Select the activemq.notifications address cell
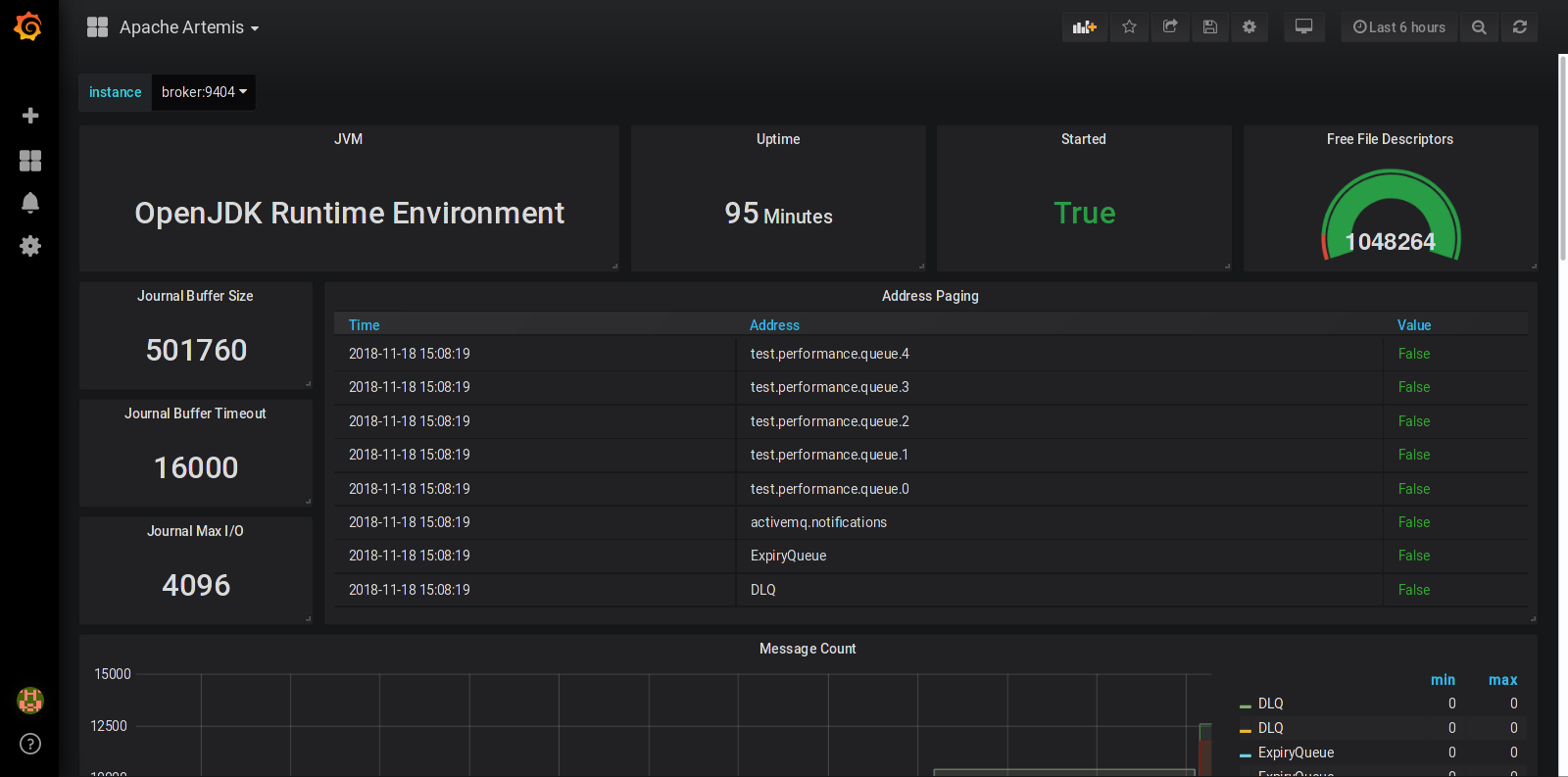1568x777 pixels. [818, 522]
